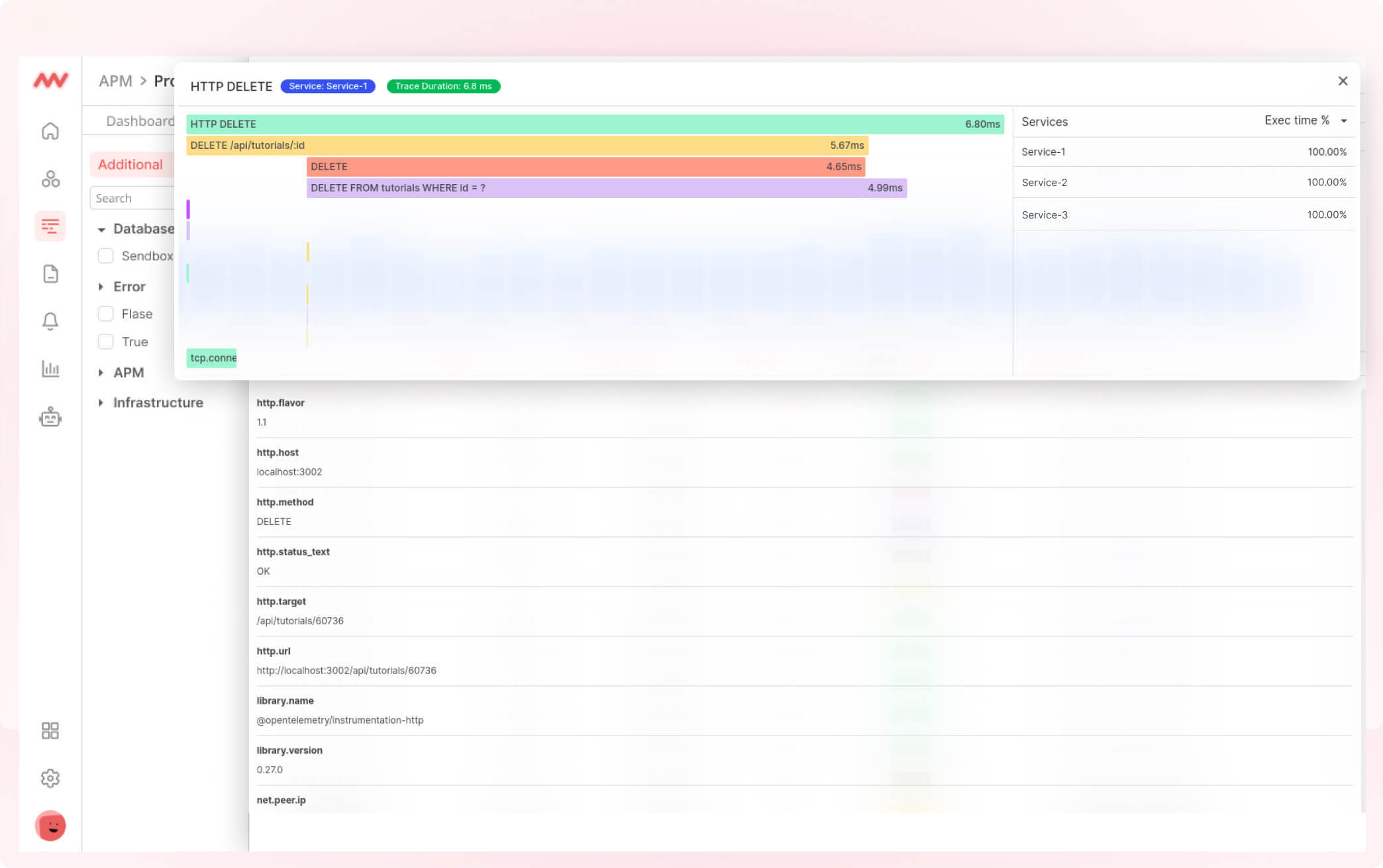This screenshot has width=1383, height=868.
Task: Check the Flase error checkbox
Action: tap(105, 314)
